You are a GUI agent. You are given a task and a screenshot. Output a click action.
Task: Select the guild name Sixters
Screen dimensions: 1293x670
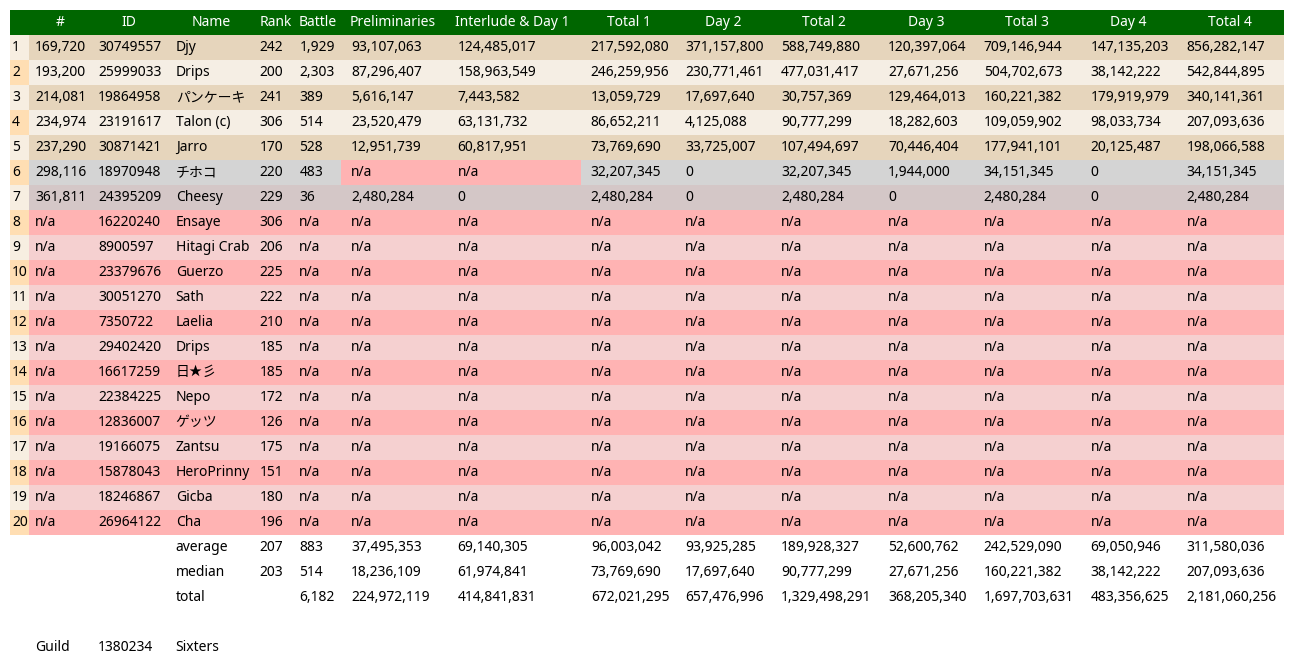197,646
